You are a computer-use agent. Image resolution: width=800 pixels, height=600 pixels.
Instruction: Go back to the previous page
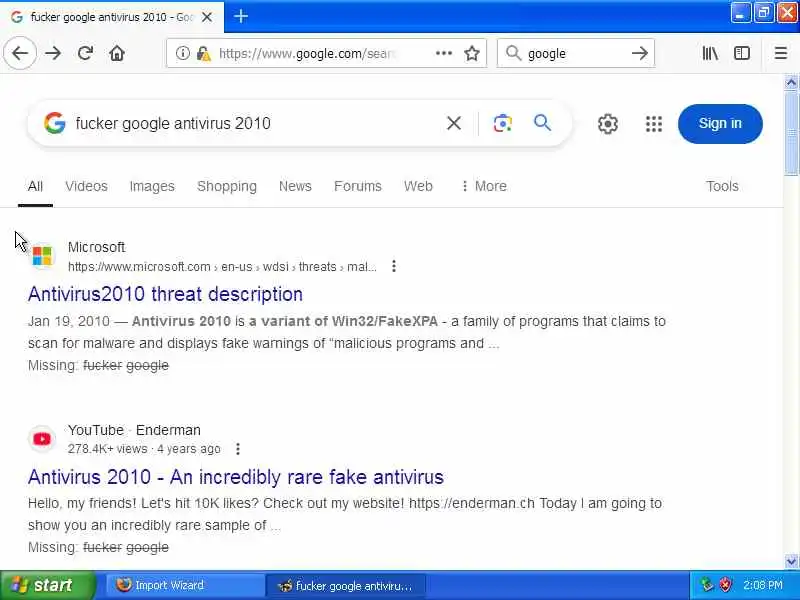pyautogui.click(x=20, y=53)
